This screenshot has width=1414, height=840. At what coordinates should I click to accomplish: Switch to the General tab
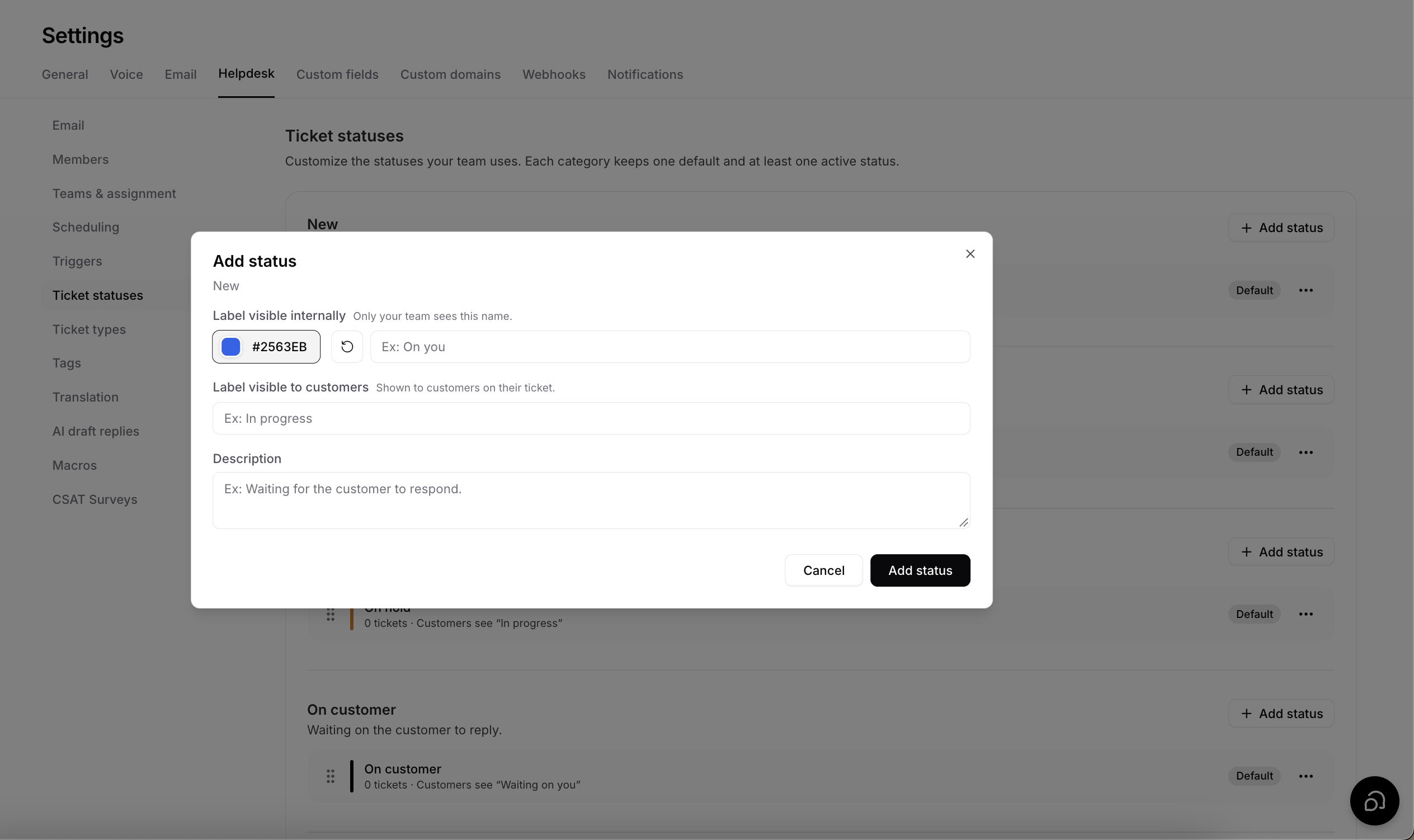[65, 74]
